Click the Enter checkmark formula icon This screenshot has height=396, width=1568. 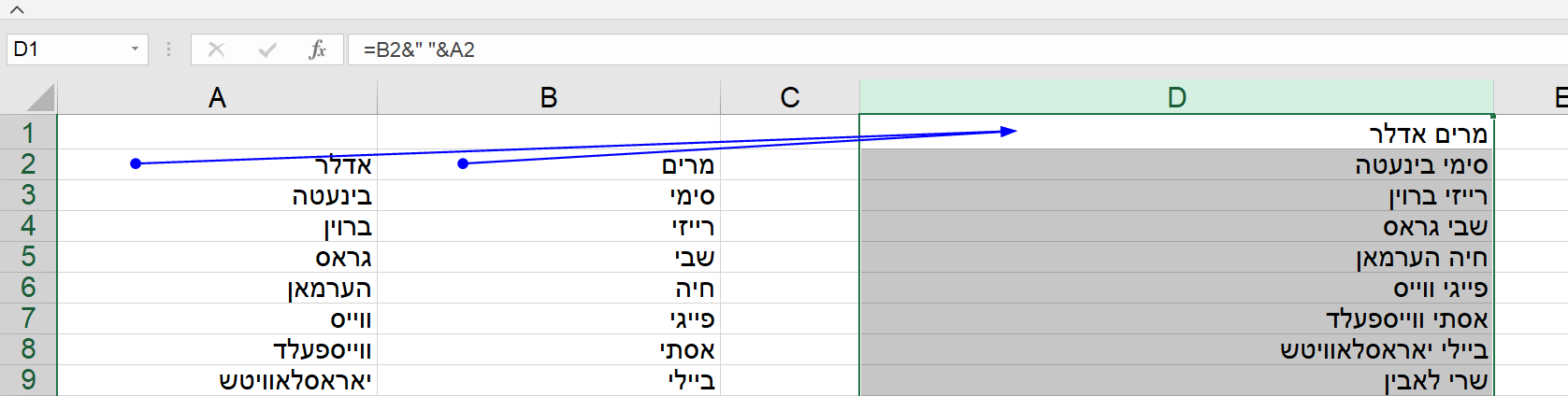click(x=267, y=49)
